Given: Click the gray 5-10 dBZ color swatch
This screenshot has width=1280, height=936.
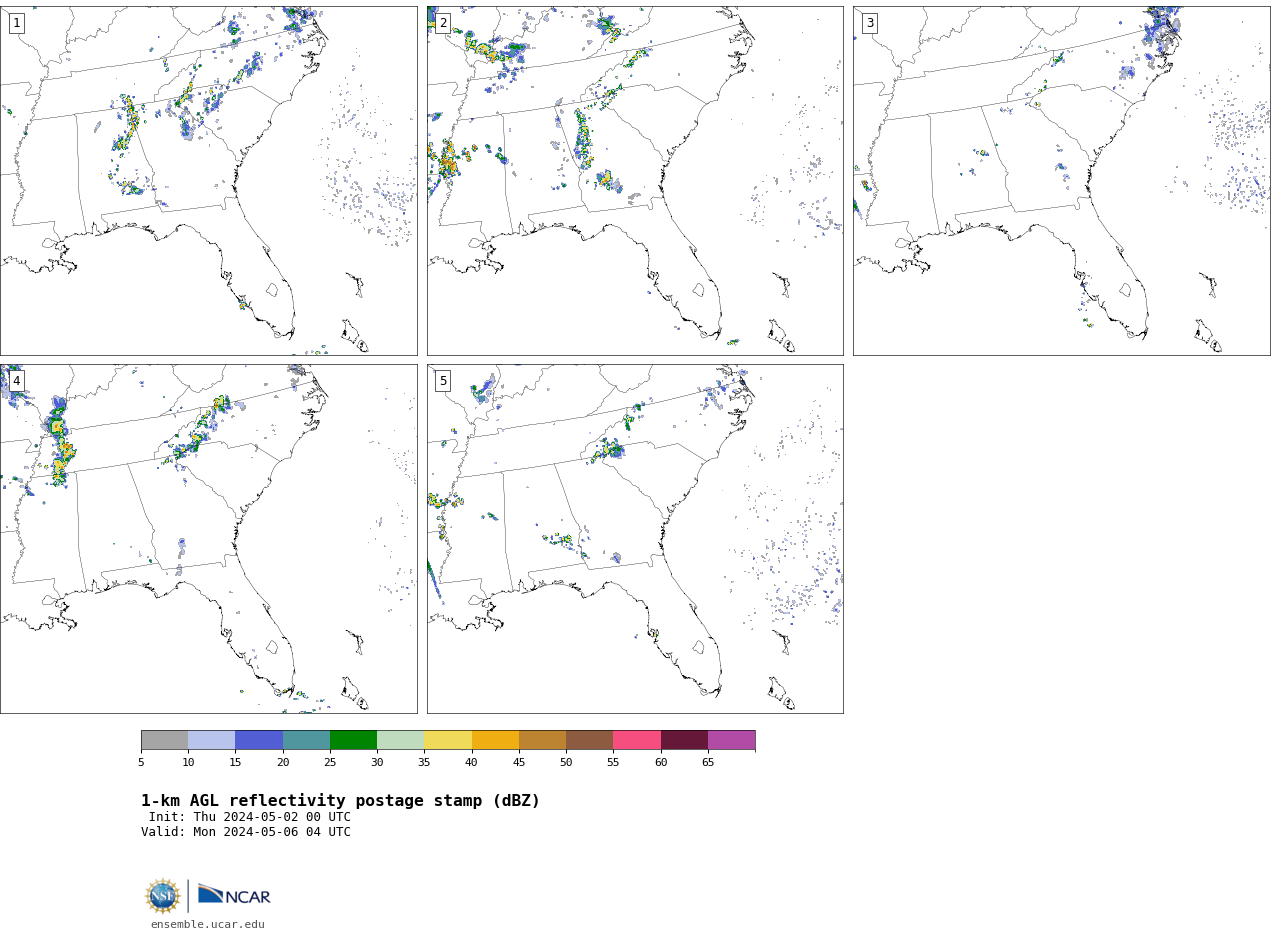Looking at the screenshot, I should pos(164,740).
